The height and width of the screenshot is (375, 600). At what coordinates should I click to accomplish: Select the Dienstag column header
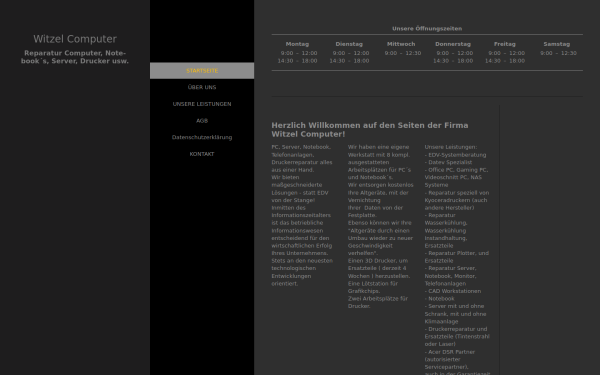coord(349,44)
